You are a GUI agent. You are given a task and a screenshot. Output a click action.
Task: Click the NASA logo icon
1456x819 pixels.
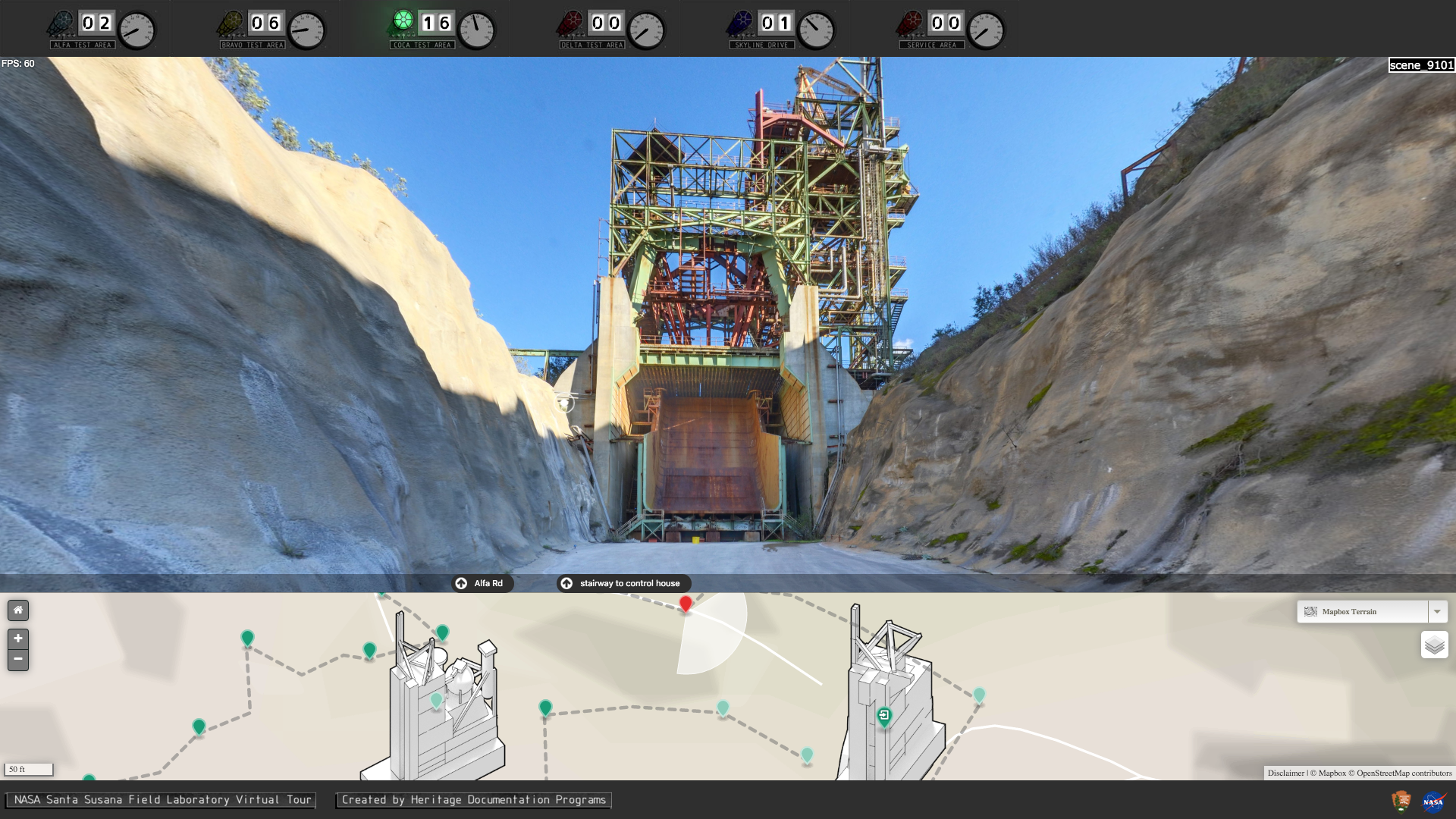pyautogui.click(x=1432, y=802)
